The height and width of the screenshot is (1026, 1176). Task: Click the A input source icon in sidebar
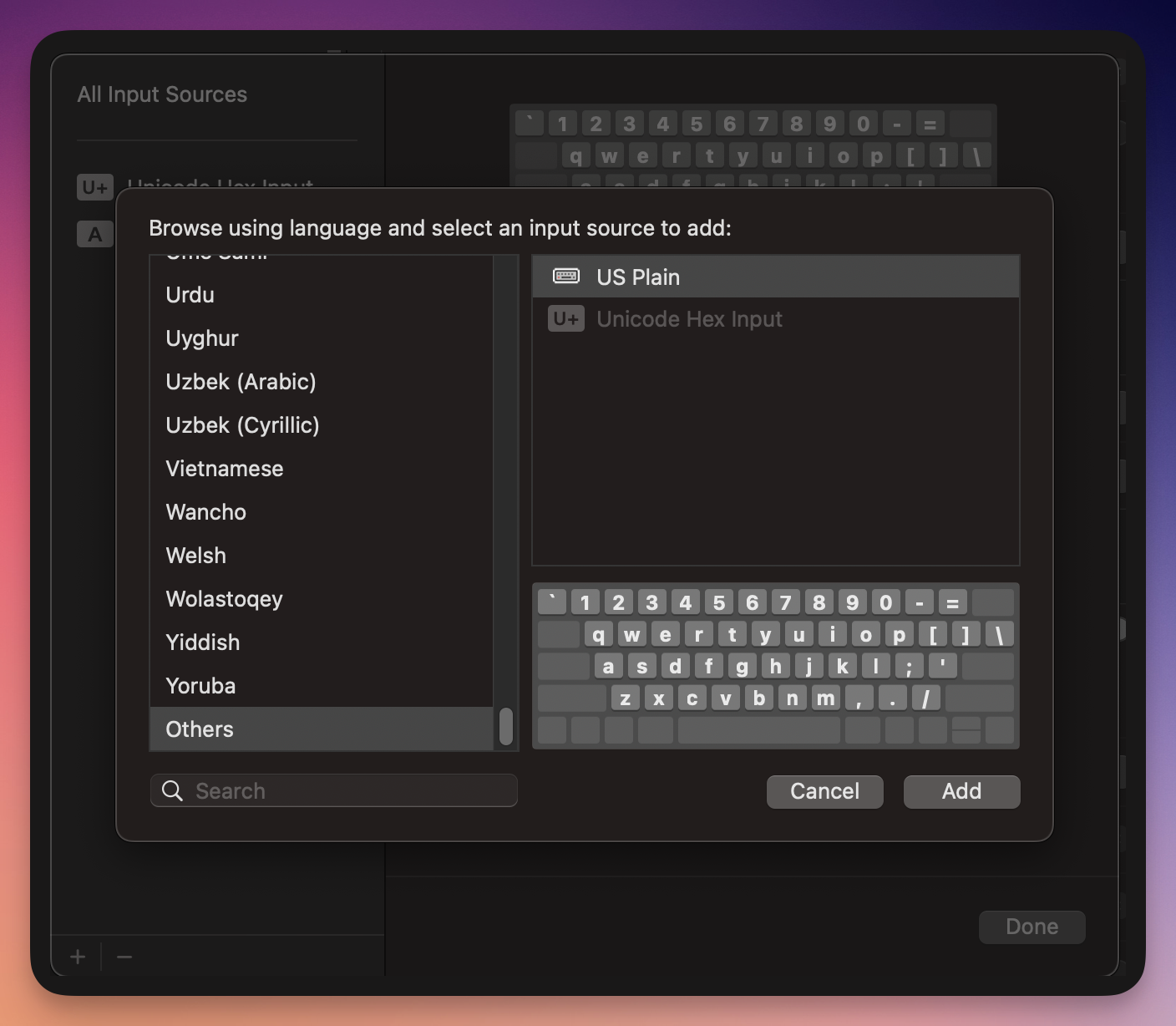(94, 234)
